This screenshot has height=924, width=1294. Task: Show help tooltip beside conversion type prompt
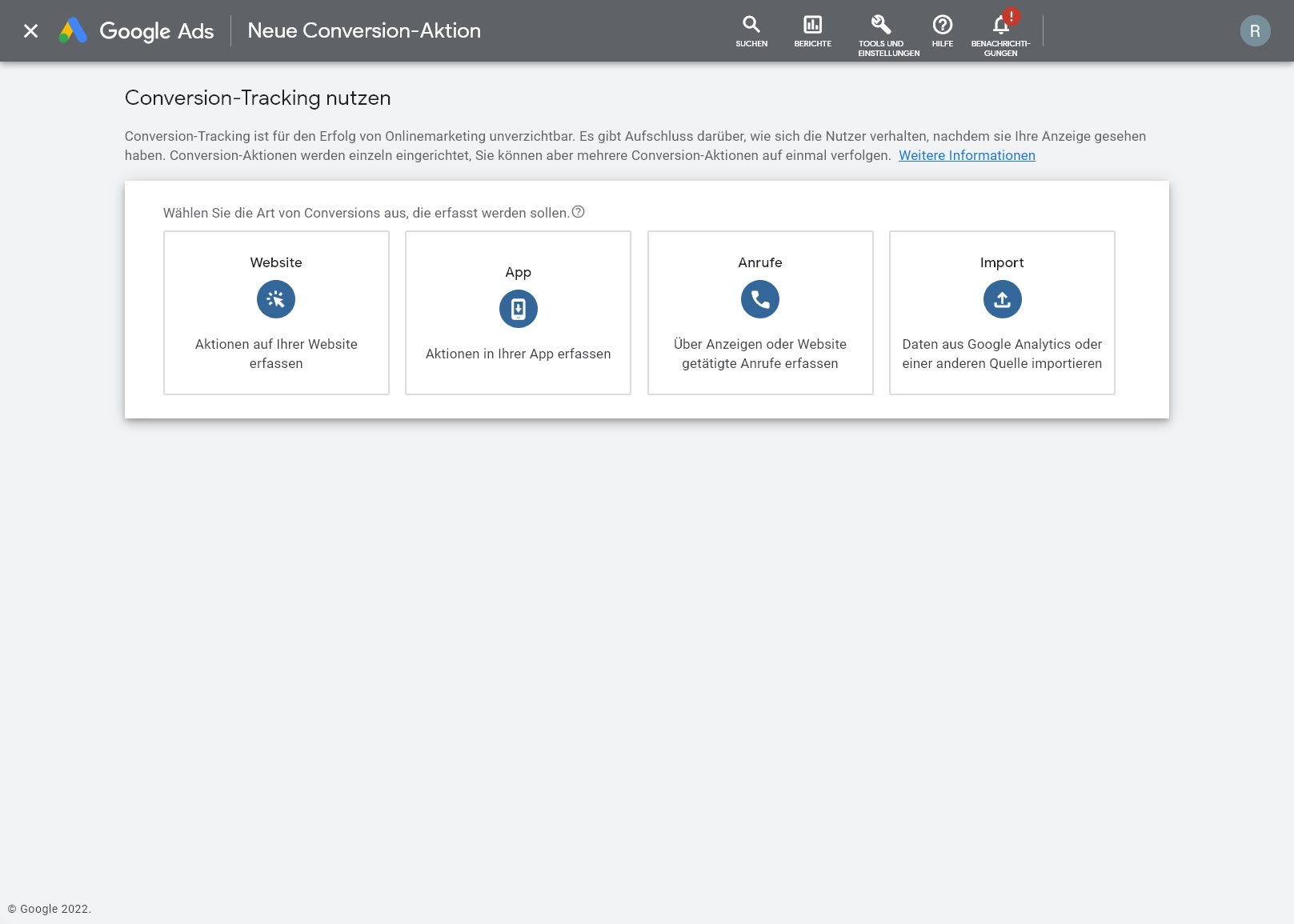[x=578, y=212]
